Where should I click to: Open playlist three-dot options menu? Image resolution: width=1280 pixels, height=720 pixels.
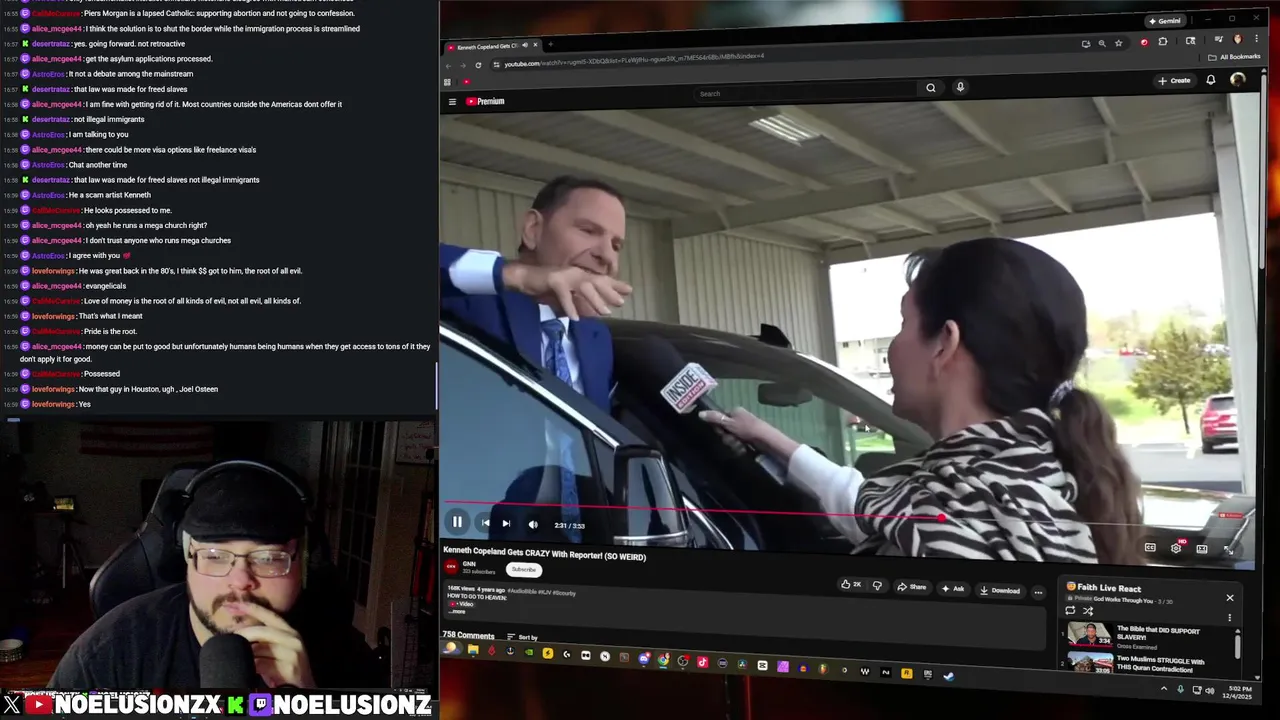click(1230, 617)
